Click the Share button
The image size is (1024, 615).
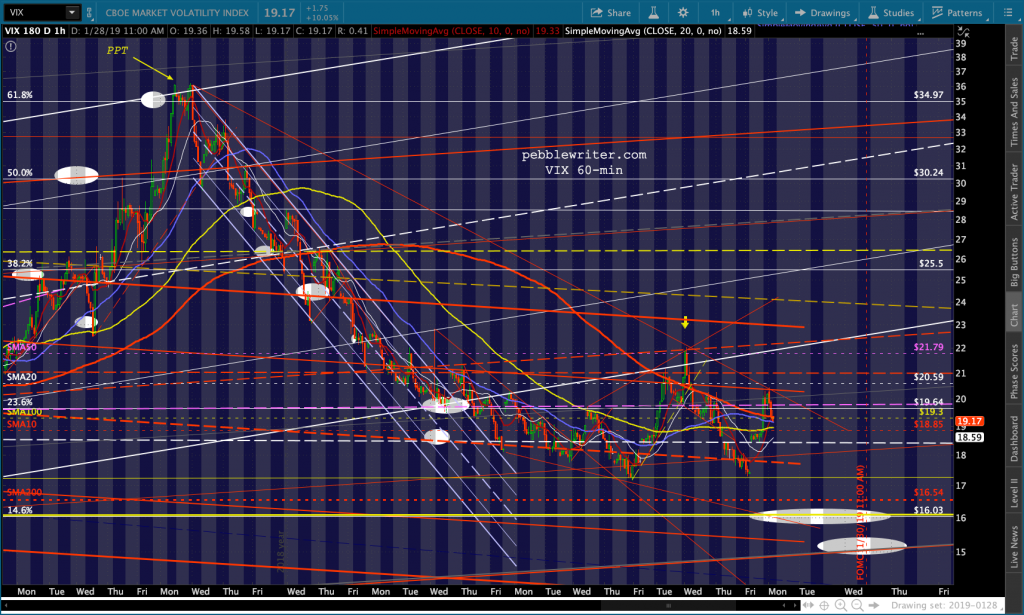611,12
